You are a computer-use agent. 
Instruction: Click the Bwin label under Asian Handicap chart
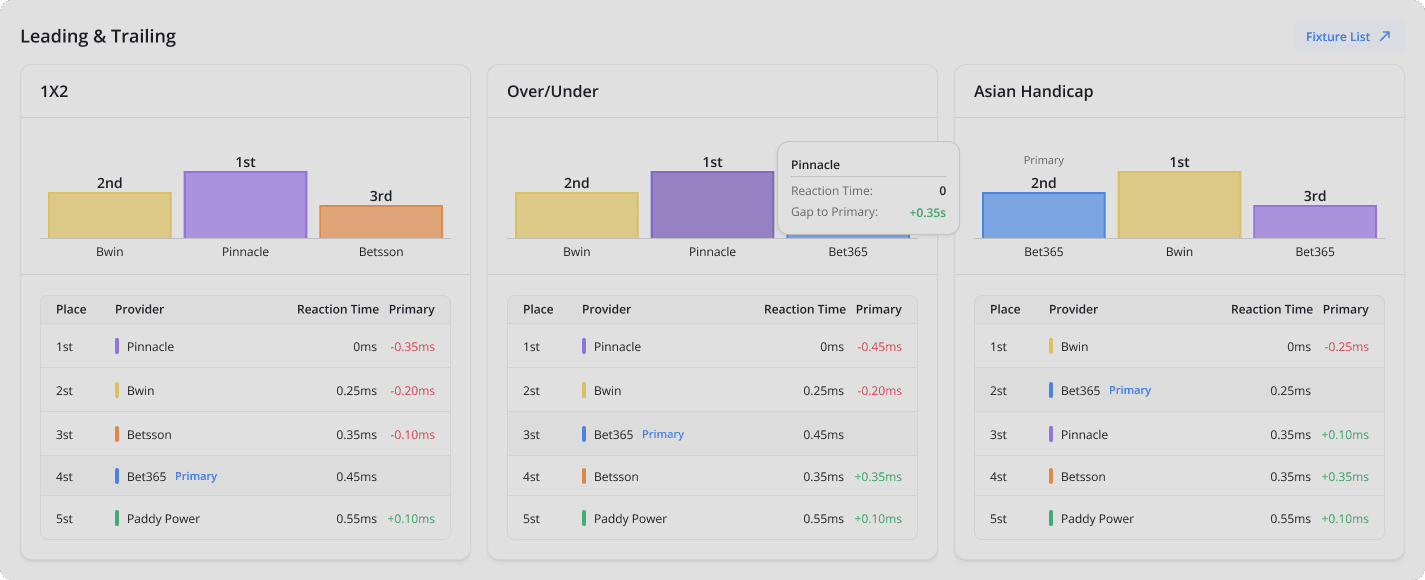1179,252
